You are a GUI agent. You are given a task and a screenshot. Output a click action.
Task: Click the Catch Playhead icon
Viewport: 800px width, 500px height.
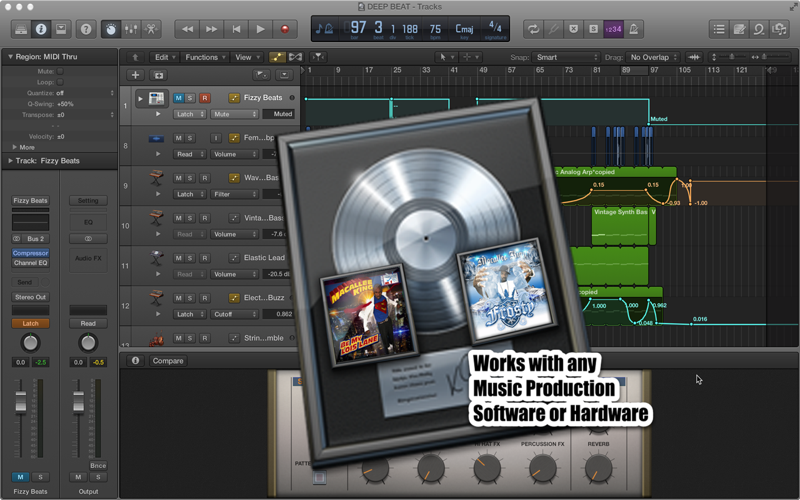point(318,57)
